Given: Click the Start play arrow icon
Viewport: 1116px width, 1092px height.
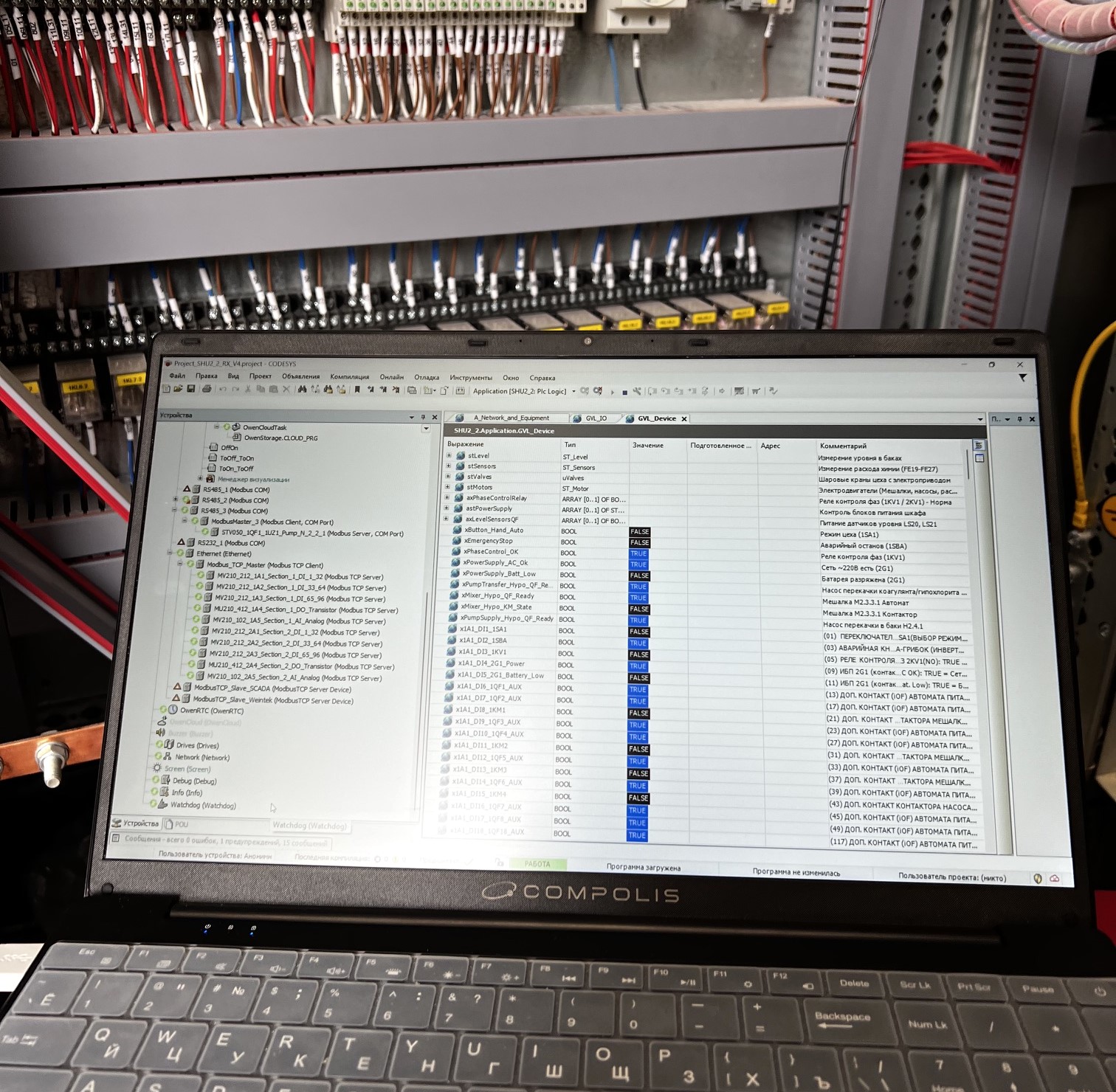Looking at the screenshot, I should tap(613, 392).
